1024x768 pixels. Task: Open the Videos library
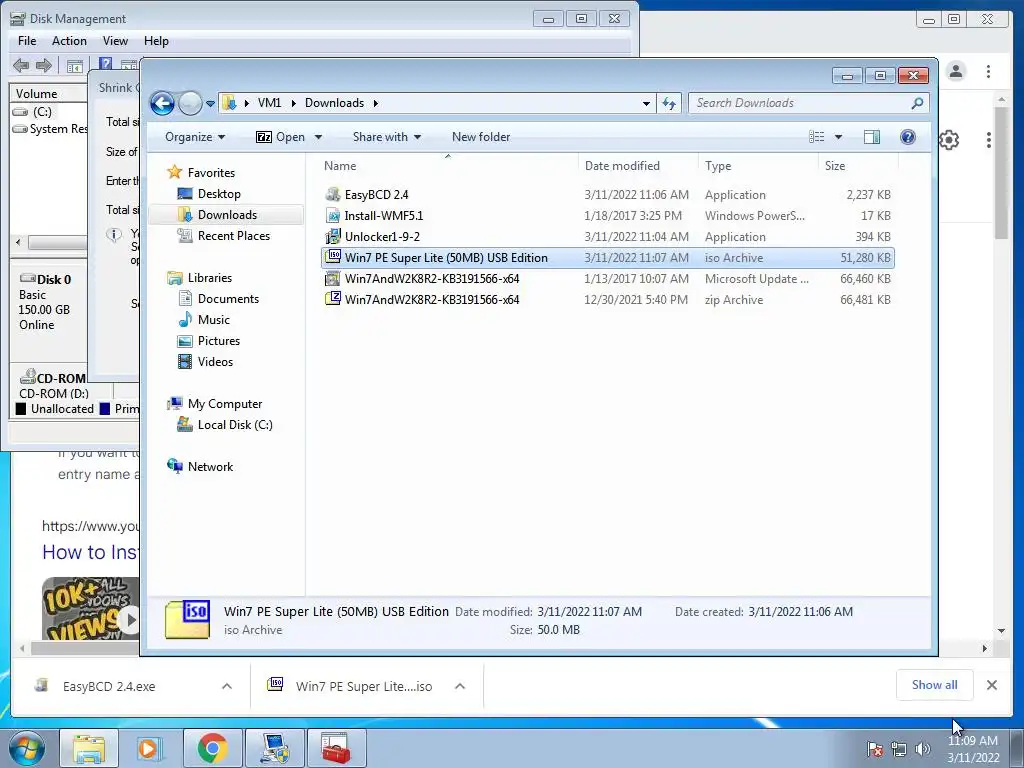pyautogui.click(x=215, y=361)
